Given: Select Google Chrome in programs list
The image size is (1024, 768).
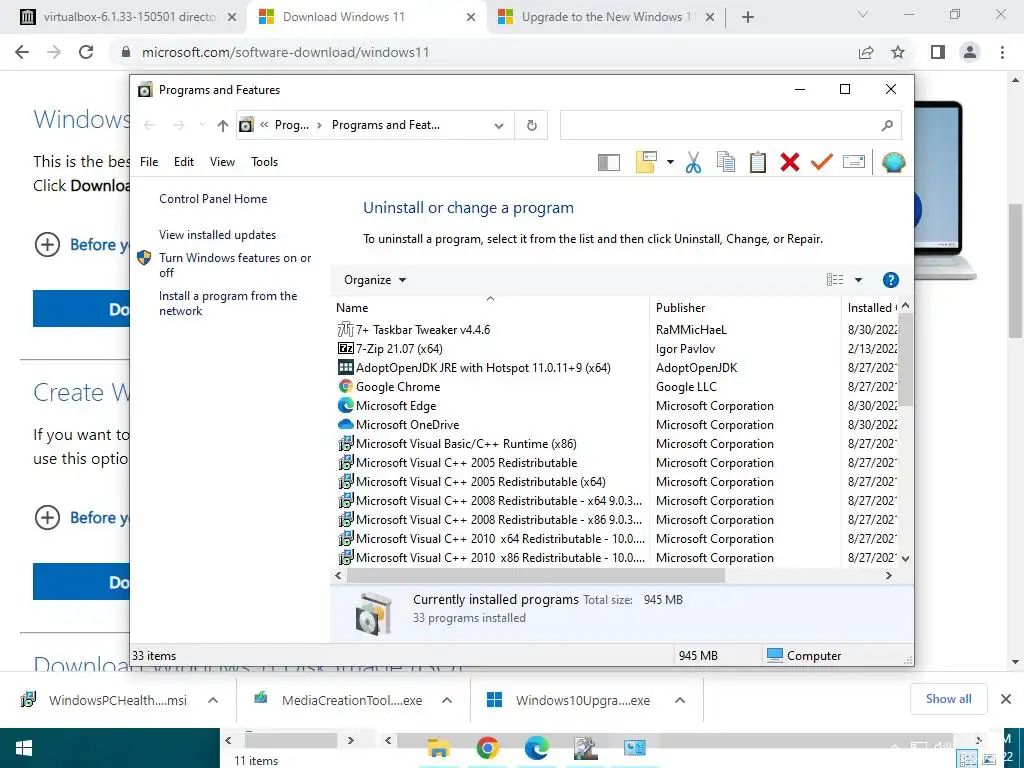Looking at the screenshot, I should coord(389,387).
